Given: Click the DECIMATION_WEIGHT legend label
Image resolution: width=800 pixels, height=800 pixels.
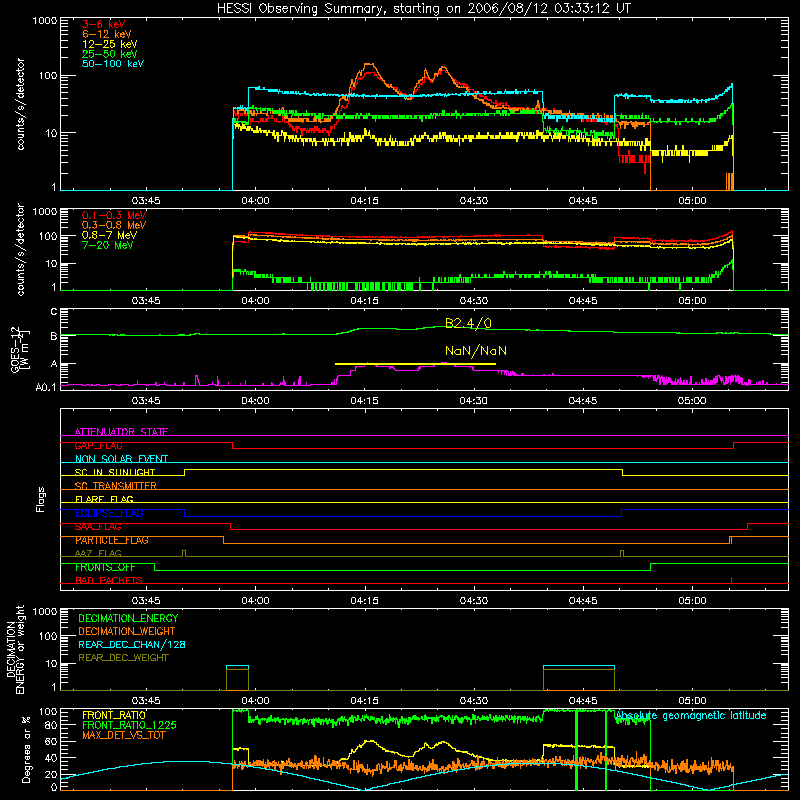Looking at the screenshot, I should [x=127, y=632].
